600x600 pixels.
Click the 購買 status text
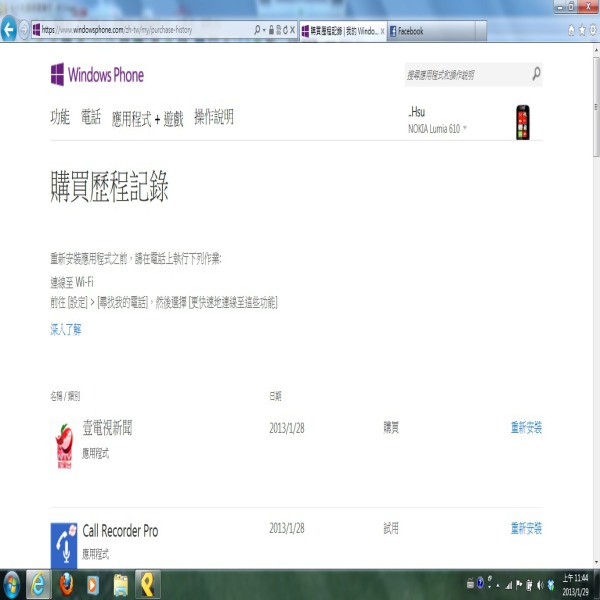[x=391, y=427]
